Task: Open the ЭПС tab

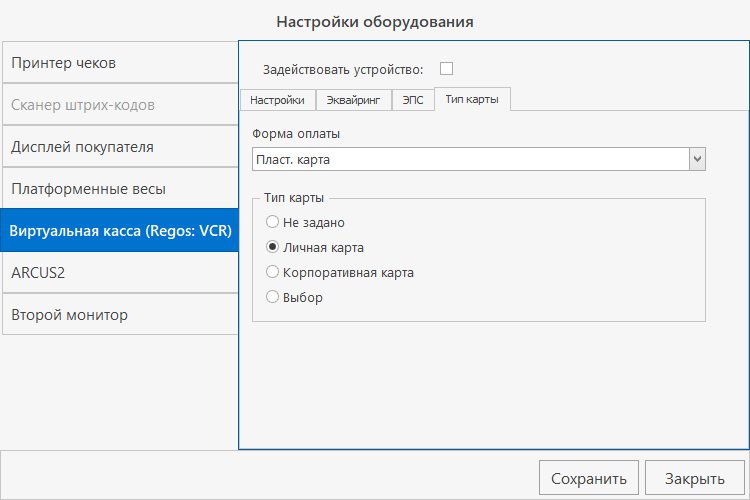Action: 413,100
